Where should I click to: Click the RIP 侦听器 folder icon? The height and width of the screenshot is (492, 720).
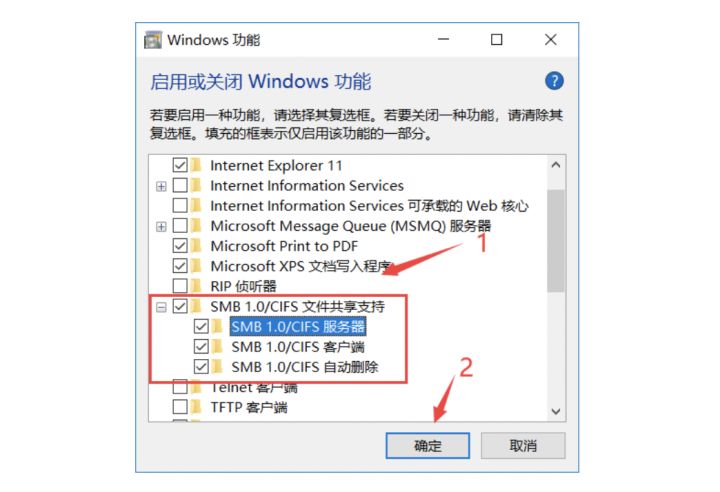[x=196, y=286]
